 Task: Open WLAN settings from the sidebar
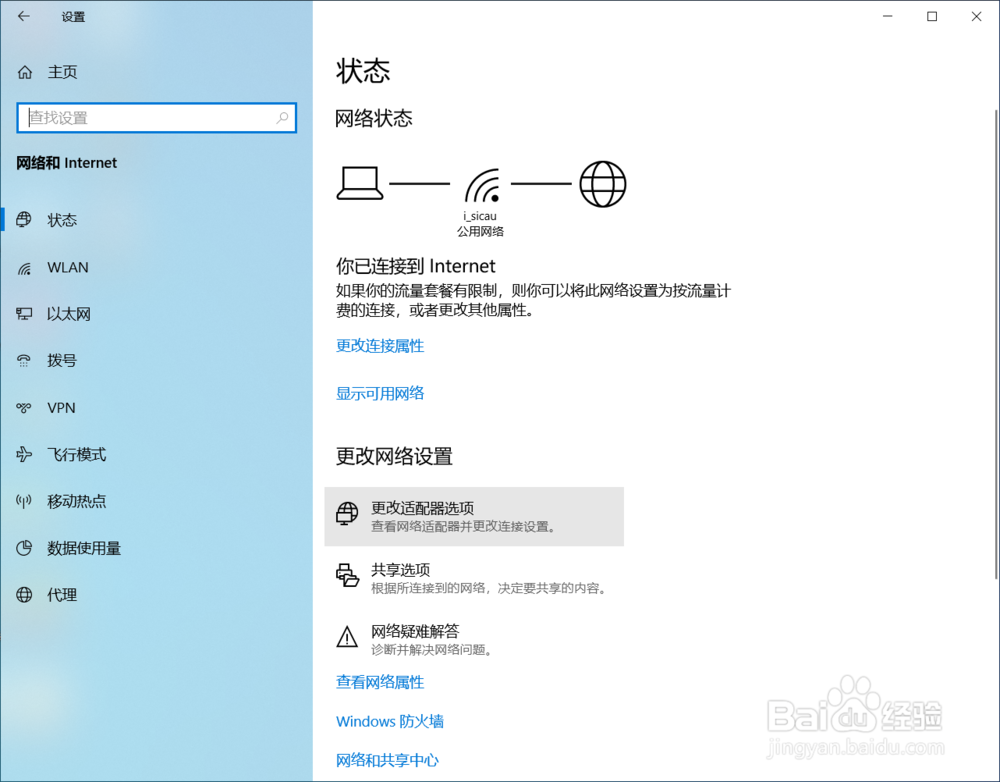[x=62, y=267]
